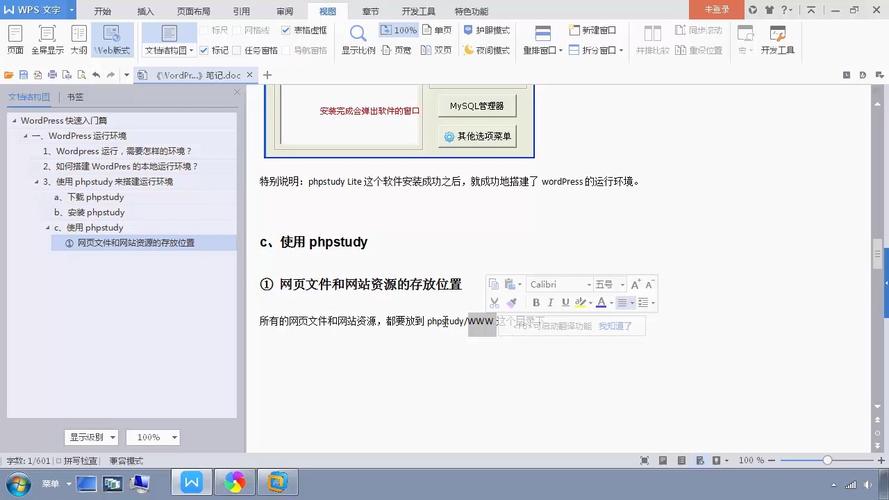The height and width of the screenshot is (500, 889).
Task: Set zoom to 100% in ribbon
Action: pyautogui.click(x=398, y=30)
